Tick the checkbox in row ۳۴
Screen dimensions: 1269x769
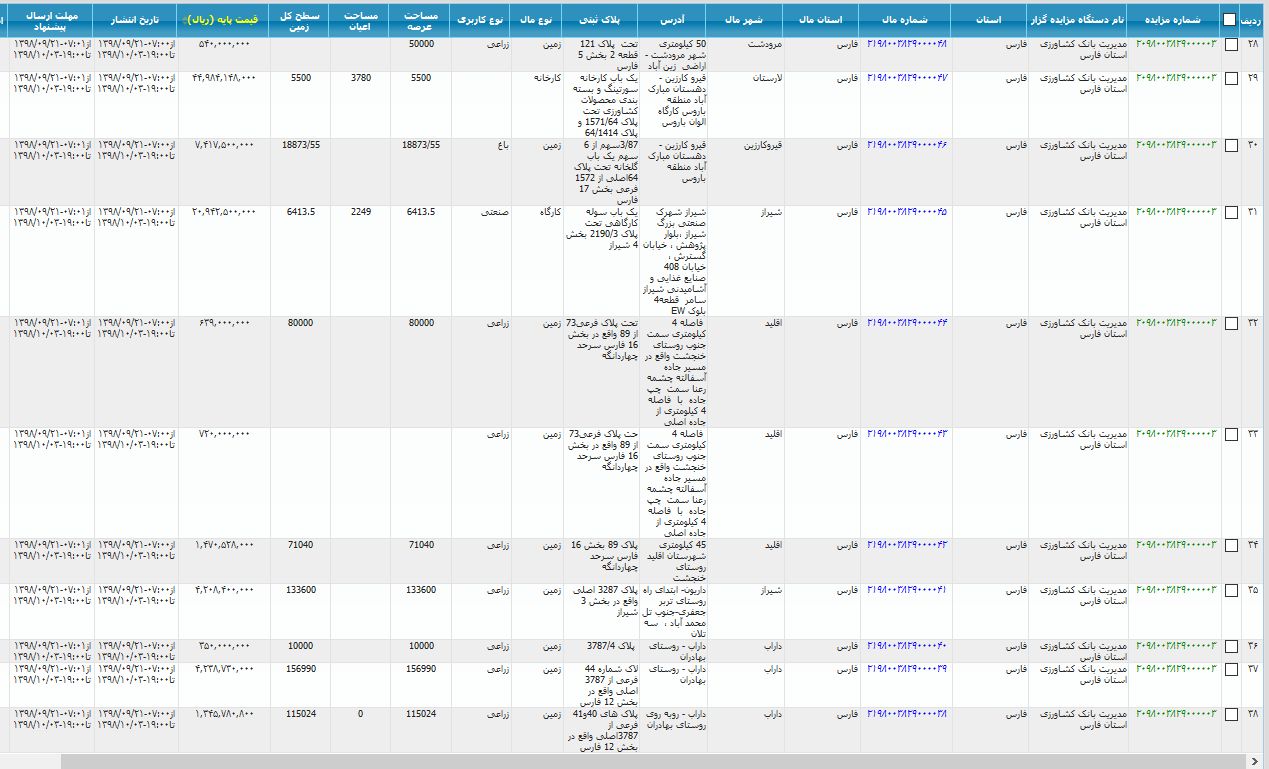(1231, 545)
